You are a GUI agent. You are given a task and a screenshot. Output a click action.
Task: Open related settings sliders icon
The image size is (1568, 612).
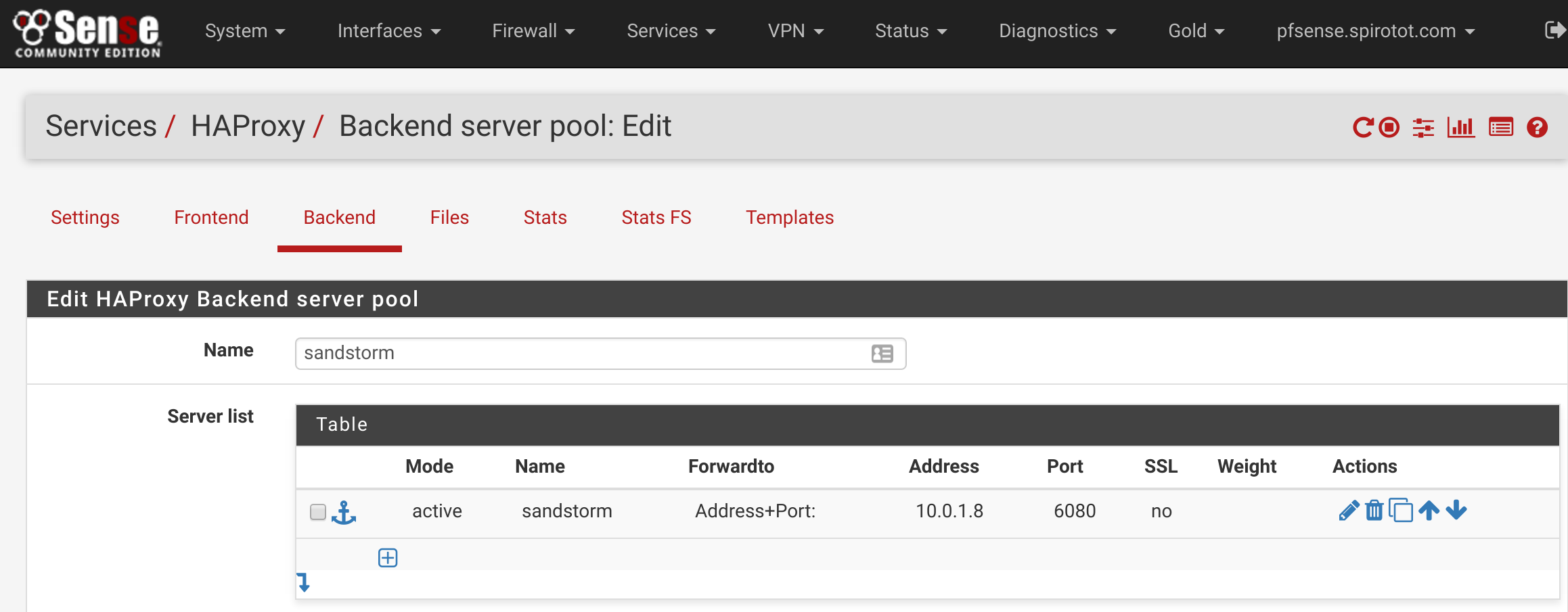[x=1423, y=127]
